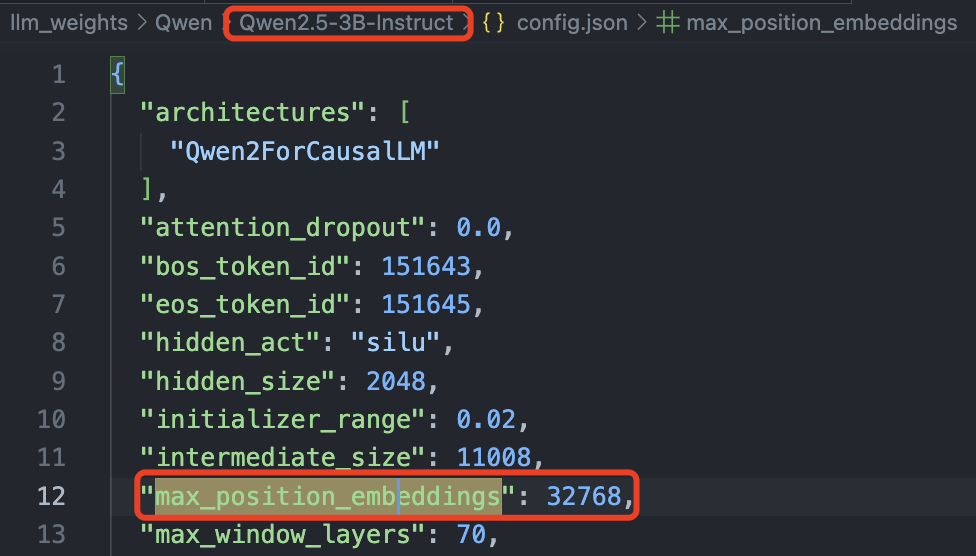Click the "bos_token_id" key

point(245,266)
